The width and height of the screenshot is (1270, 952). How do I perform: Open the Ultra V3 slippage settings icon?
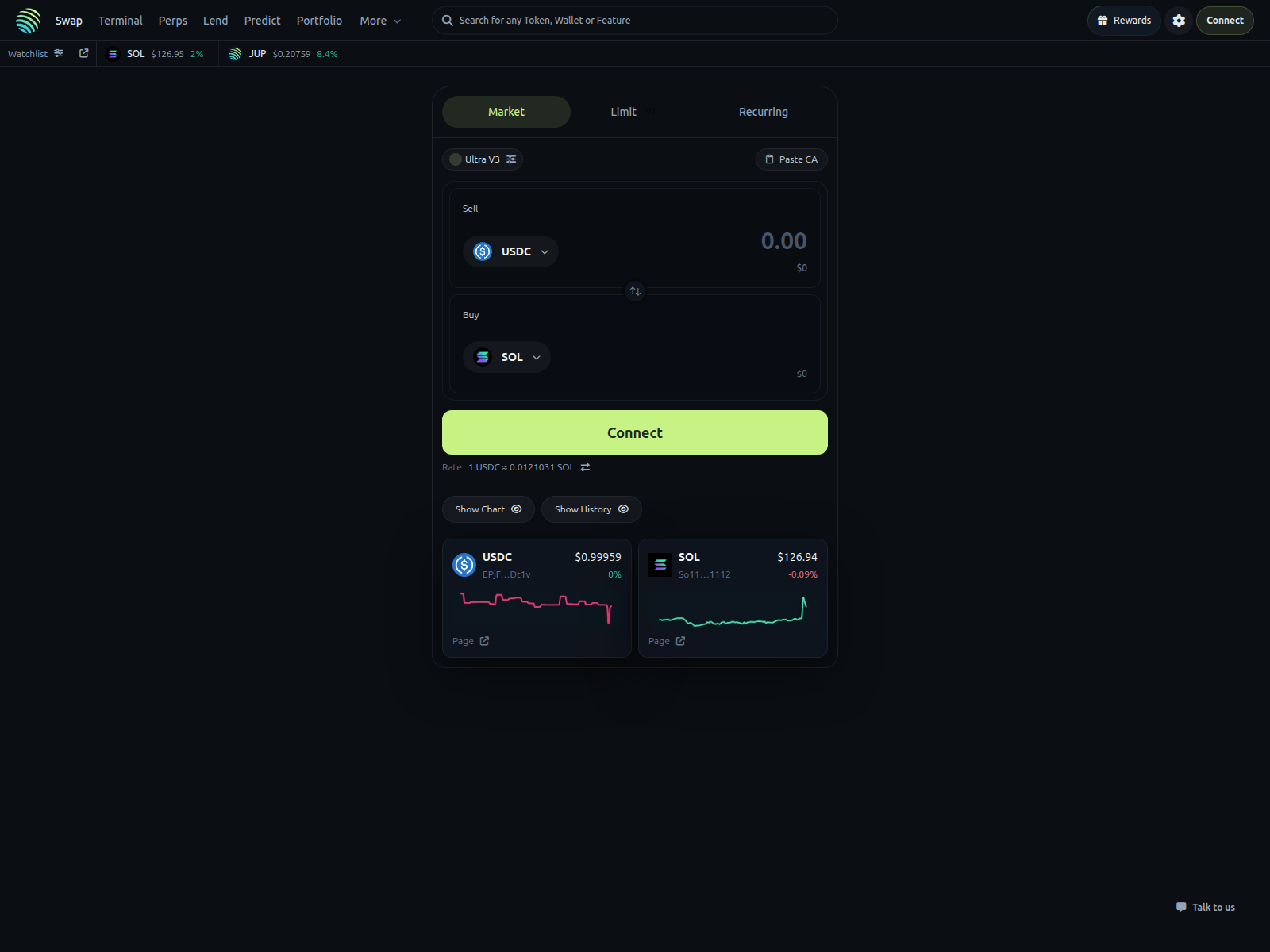pos(513,159)
